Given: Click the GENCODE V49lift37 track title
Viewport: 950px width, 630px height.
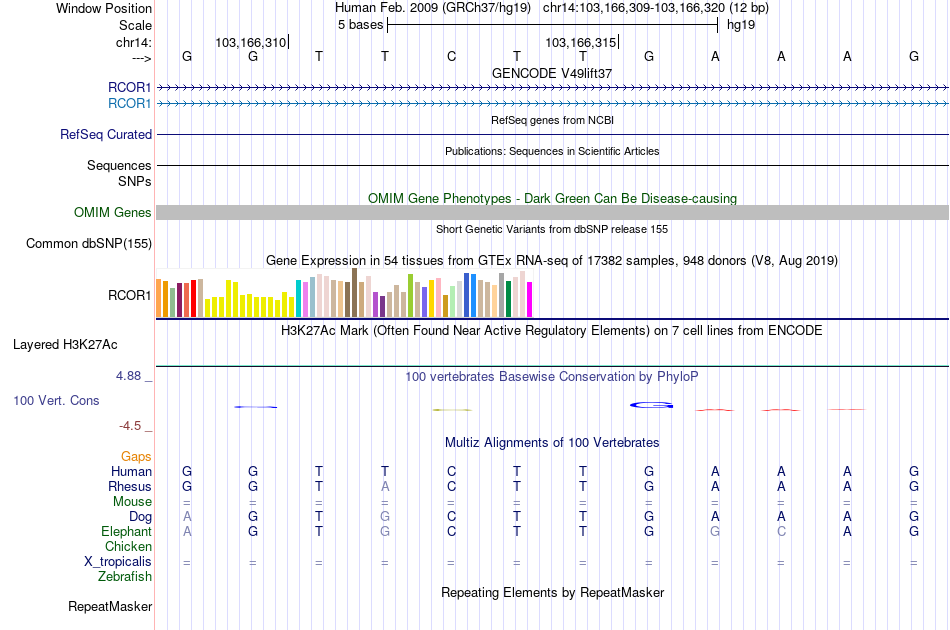Looking at the screenshot, I should click(552, 73).
